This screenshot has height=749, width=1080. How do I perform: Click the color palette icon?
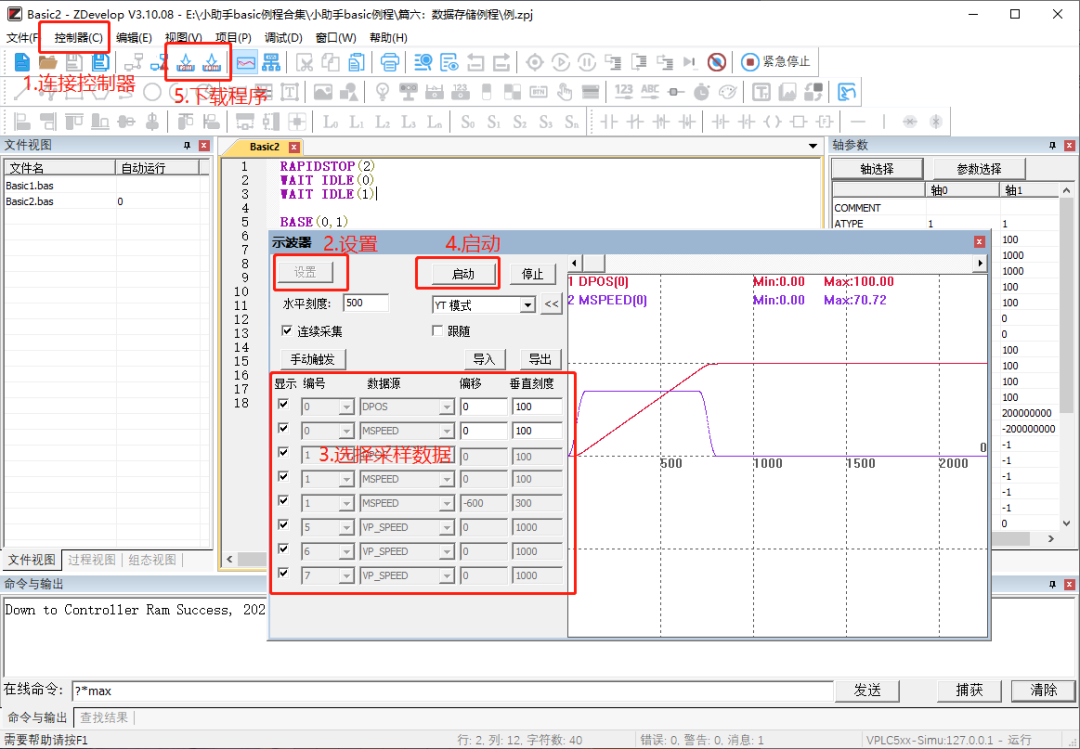(727, 92)
